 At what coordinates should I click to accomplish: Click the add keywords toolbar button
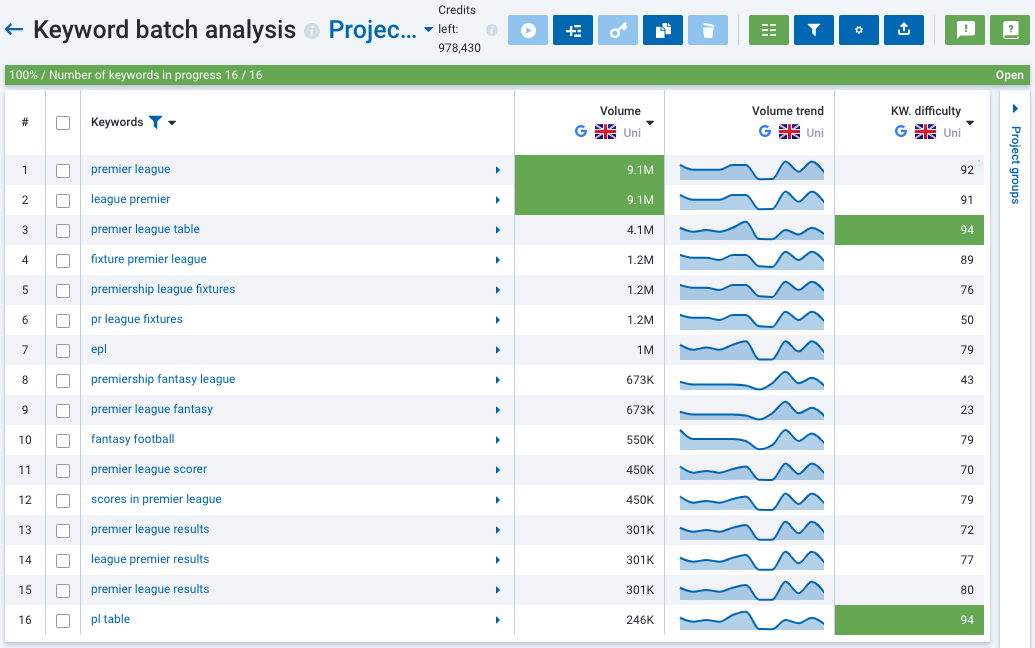[x=573, y=30]
